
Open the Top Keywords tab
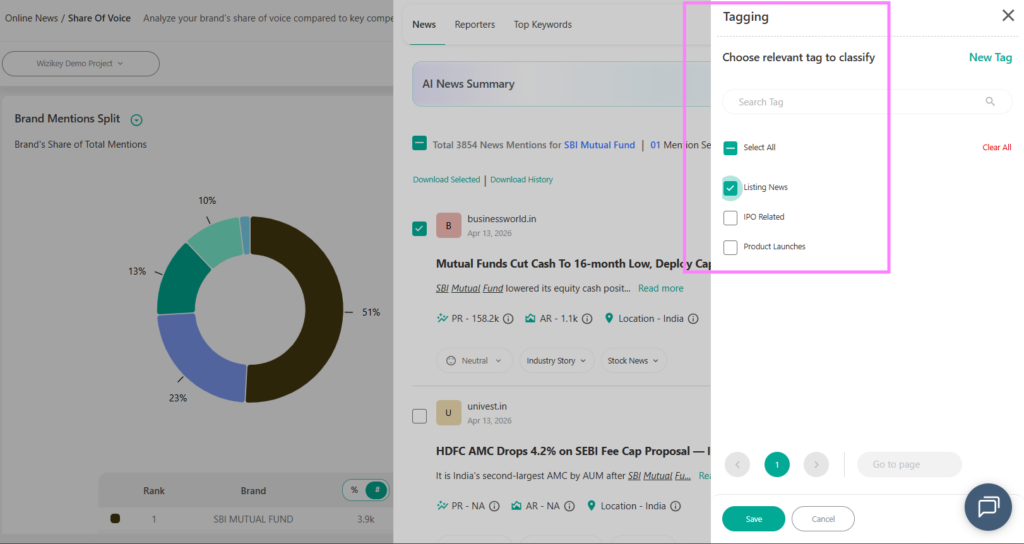click(x=542, y=25)
